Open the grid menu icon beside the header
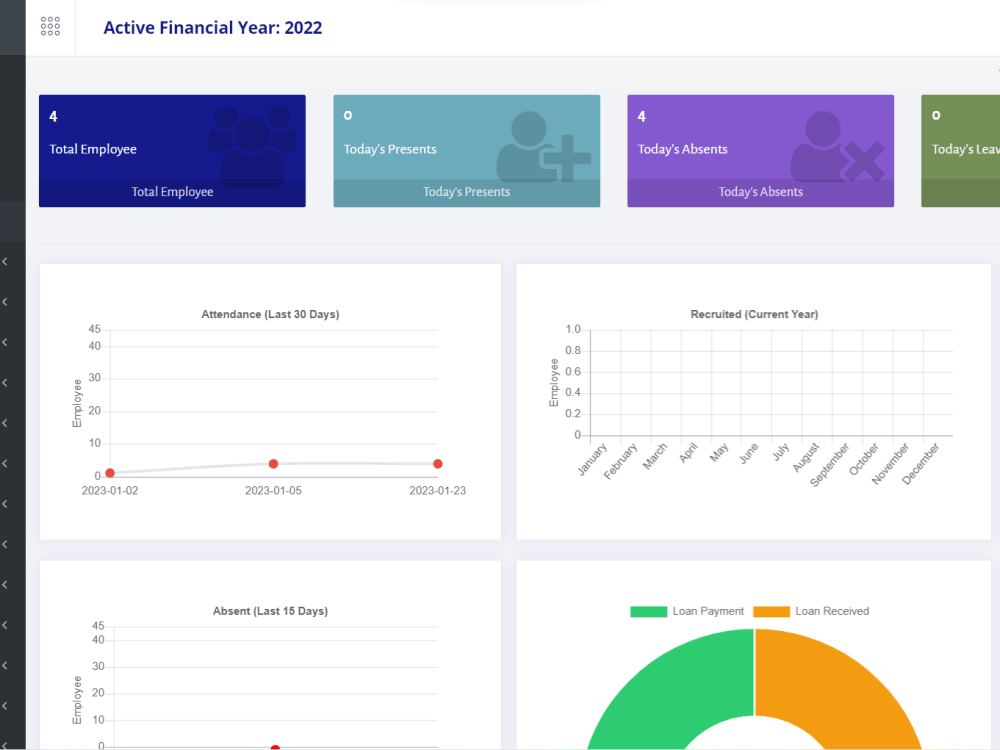The image size is (1000, 750). (50, 27)
